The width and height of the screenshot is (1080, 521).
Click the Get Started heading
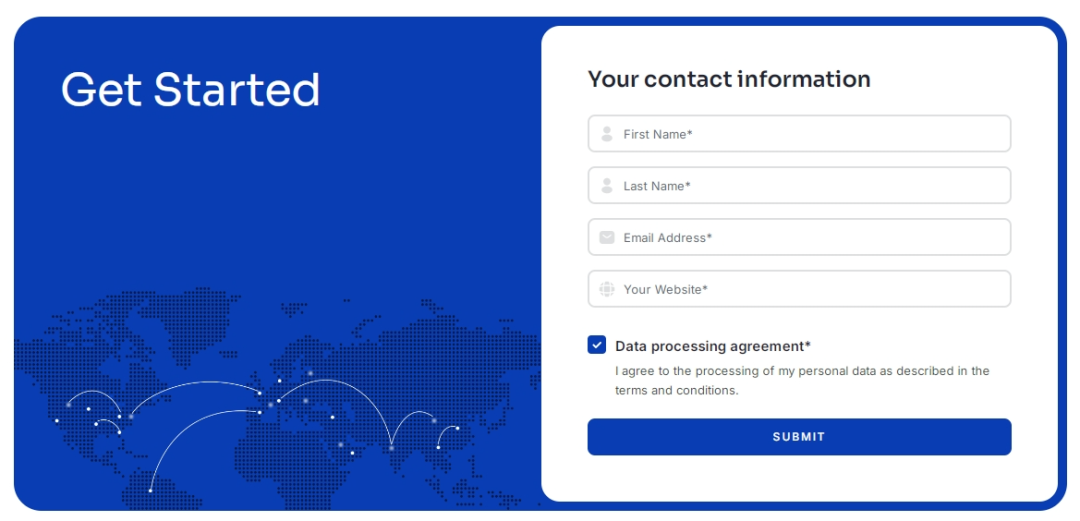[x=190, y=90]
